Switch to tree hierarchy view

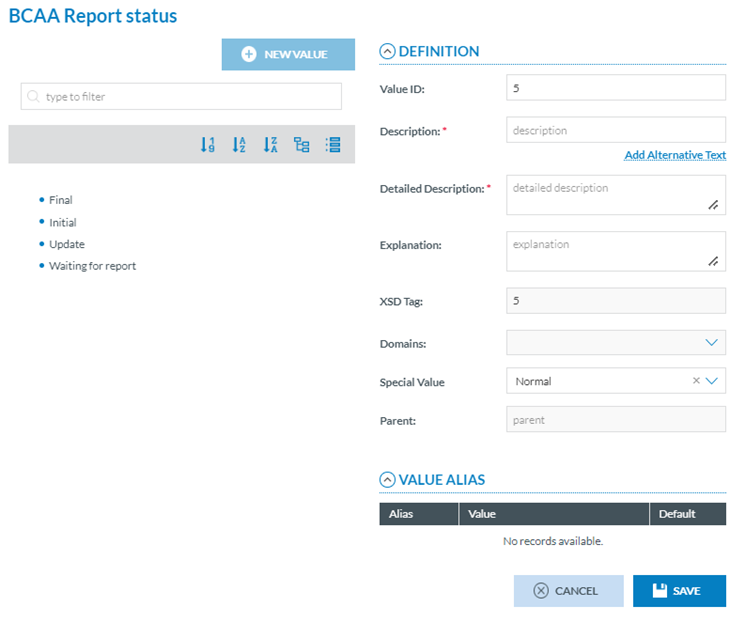[301, 145]
